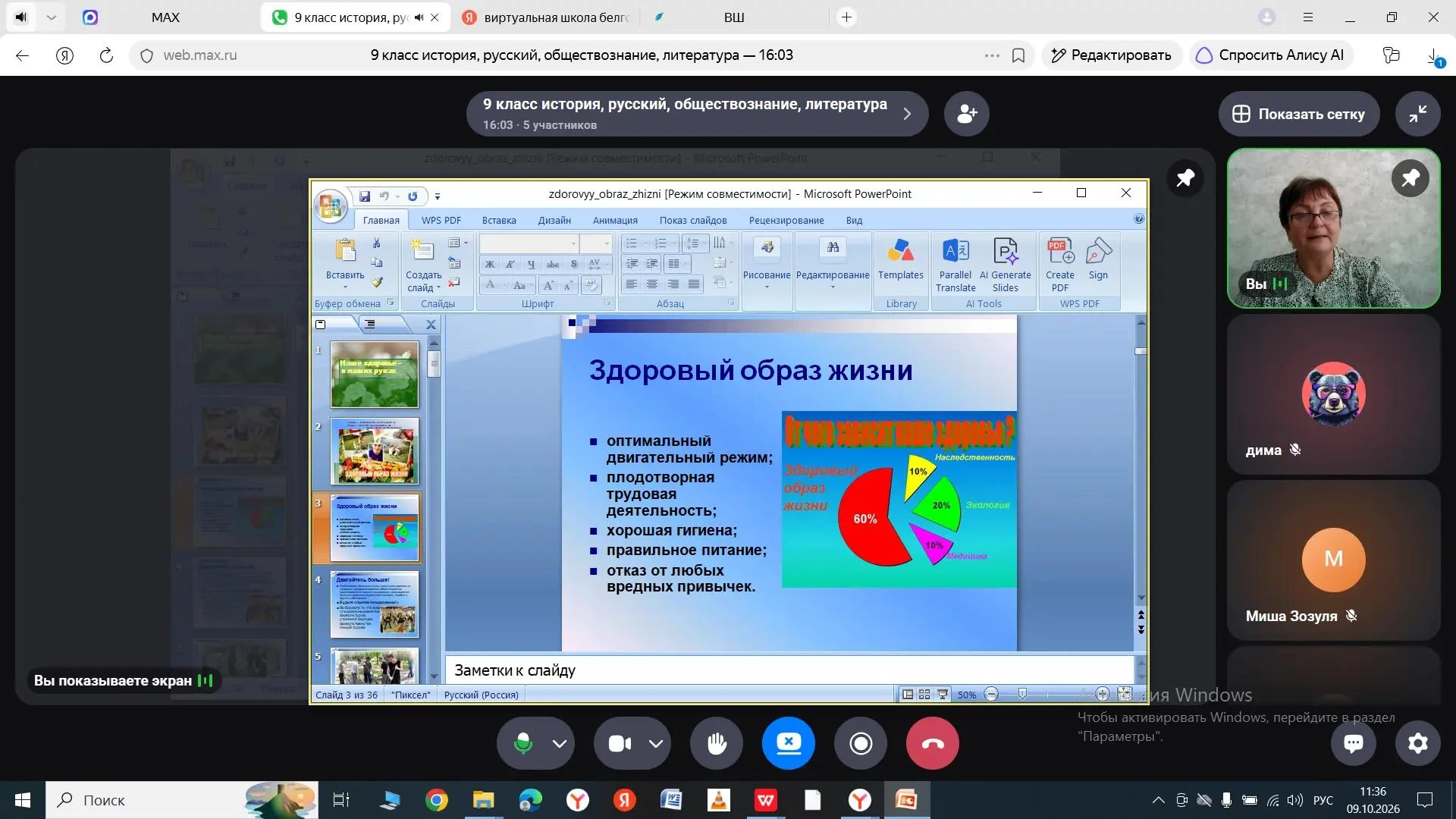This screenshot has height=819, width=1456.
Task: End the call with the red hang-up button
Action: (x=933, y=743)
